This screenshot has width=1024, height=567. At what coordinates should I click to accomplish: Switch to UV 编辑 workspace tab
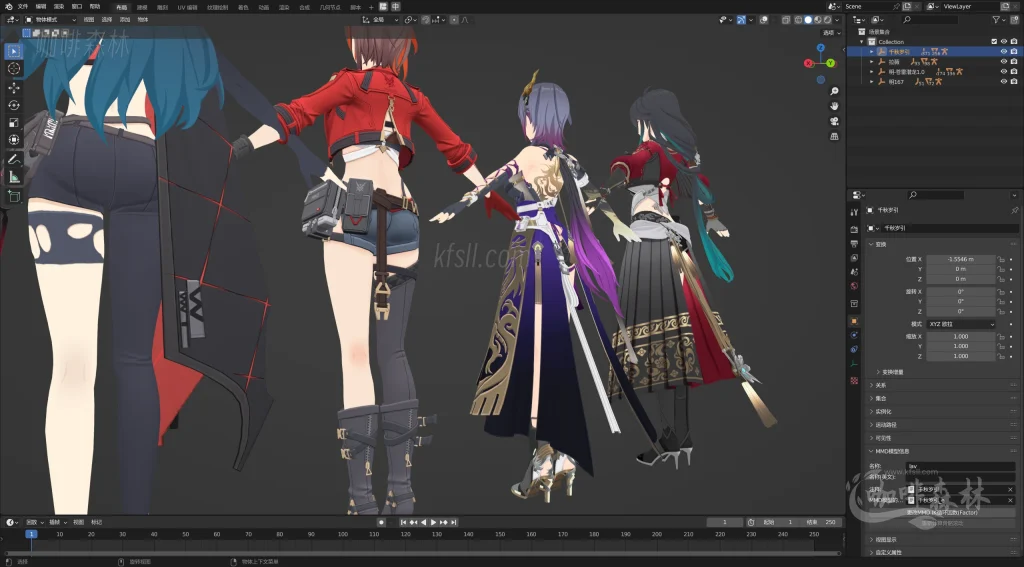[187, 7]
